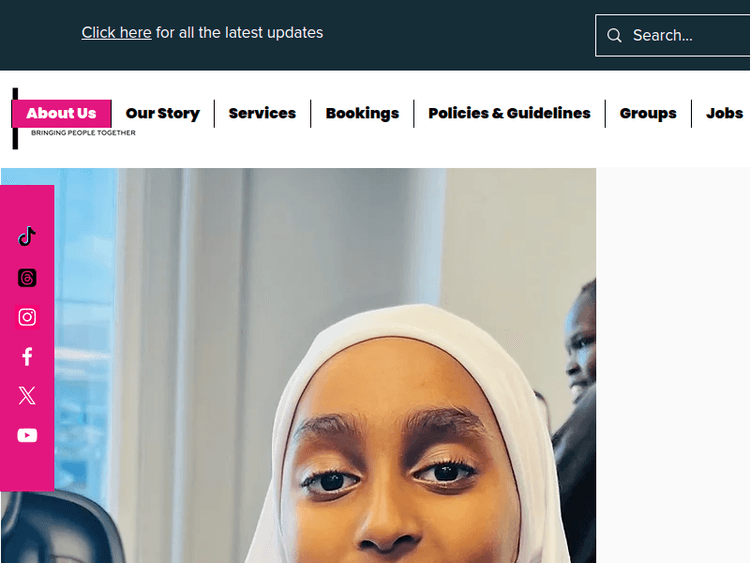Follow the 'Click here' updates link
The width and height of the screenshot is (750, 563).
[116, 33]
